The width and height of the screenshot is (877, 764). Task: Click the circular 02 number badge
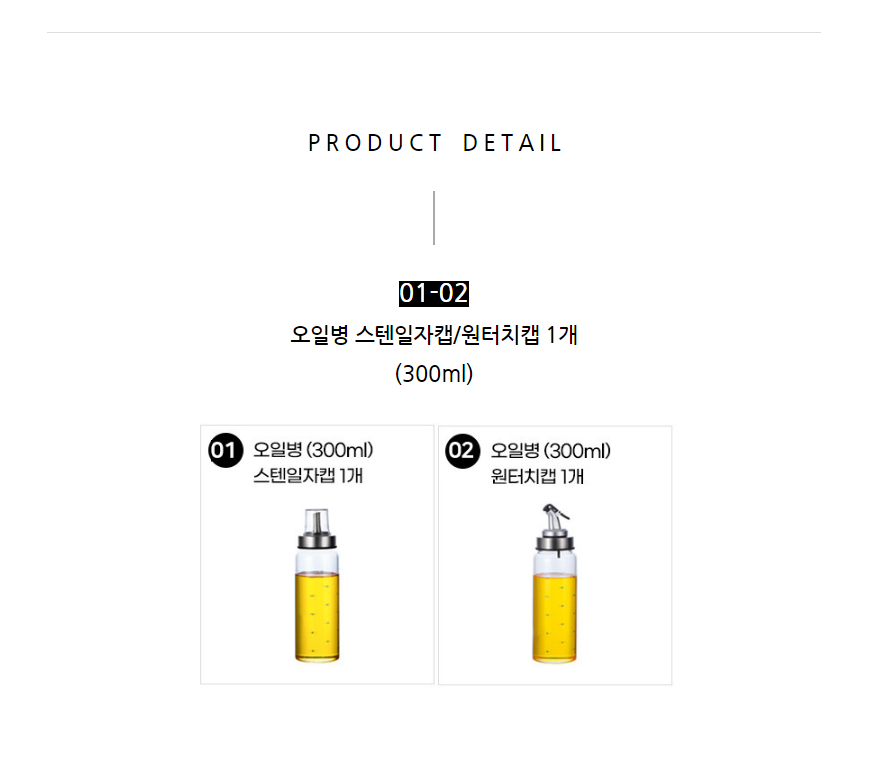(463, 451)
